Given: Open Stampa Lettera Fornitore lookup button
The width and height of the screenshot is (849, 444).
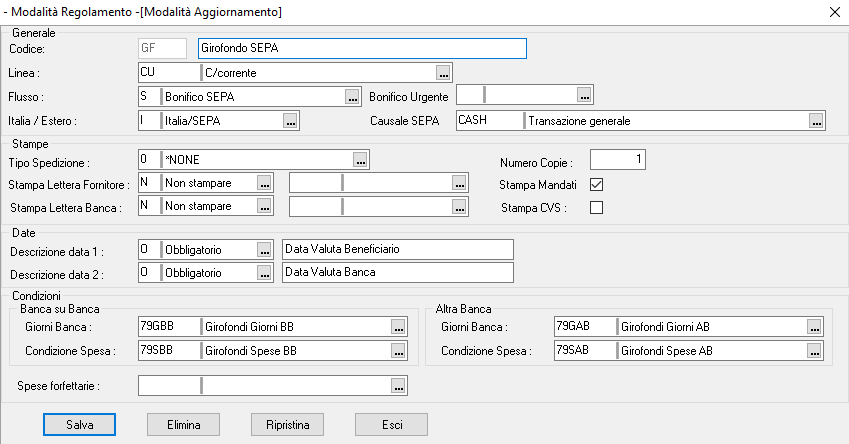Looking at the screenshot, I should point(264,183).
